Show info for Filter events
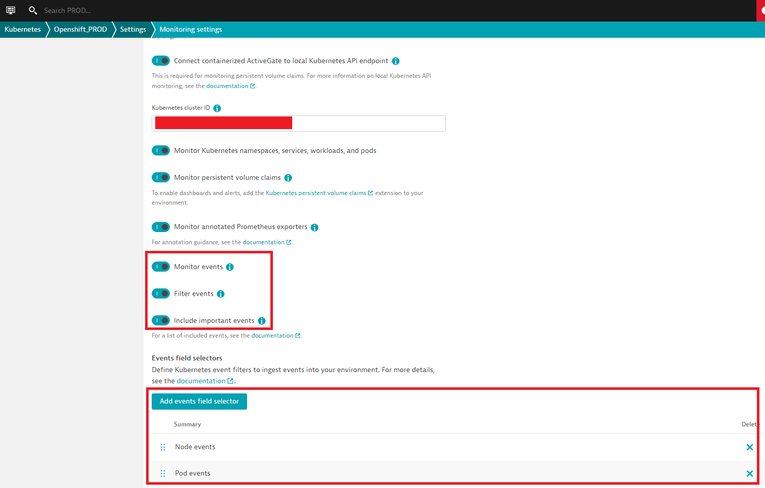 (221, 294)
